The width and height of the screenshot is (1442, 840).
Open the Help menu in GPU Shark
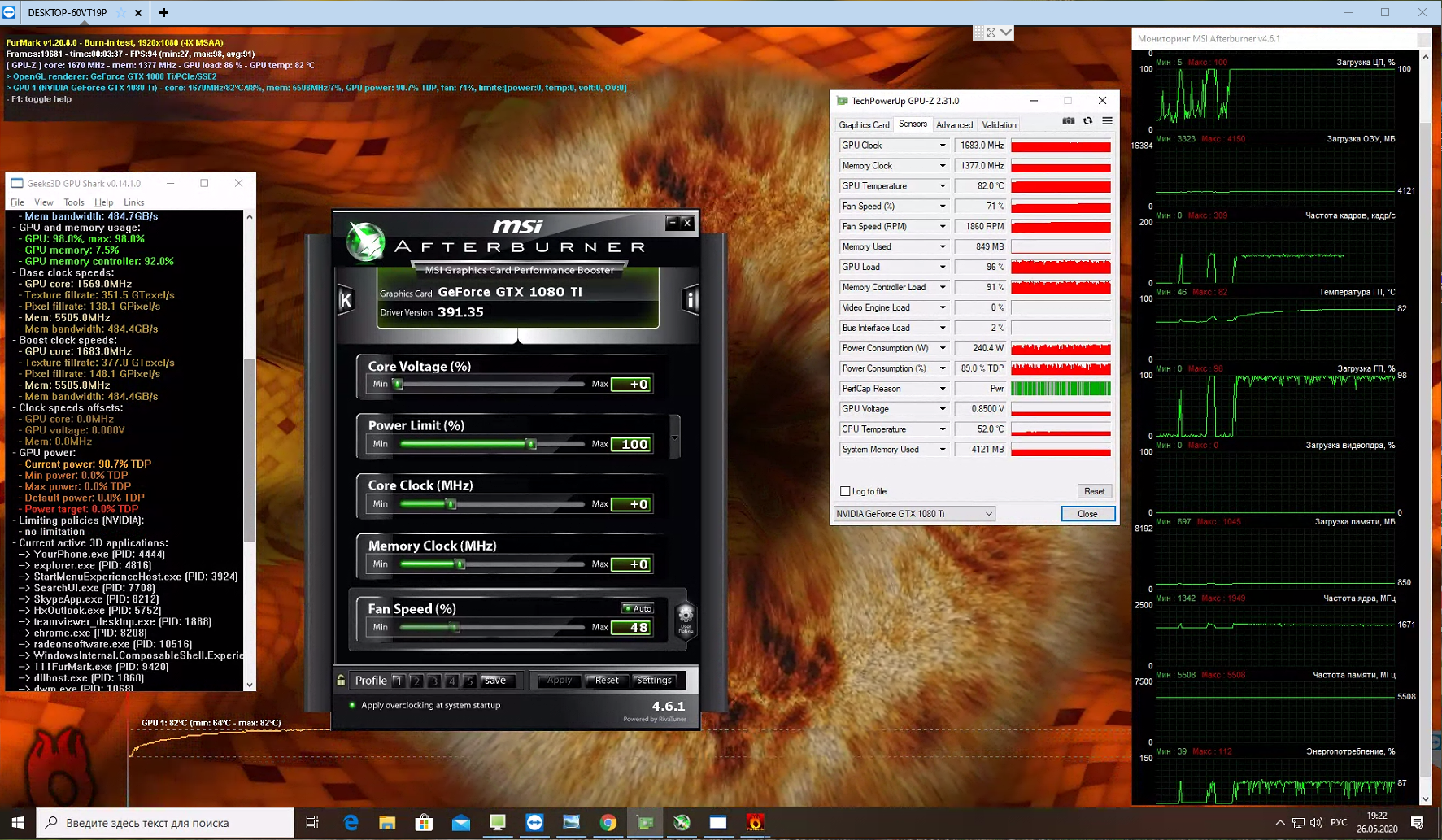104,202
